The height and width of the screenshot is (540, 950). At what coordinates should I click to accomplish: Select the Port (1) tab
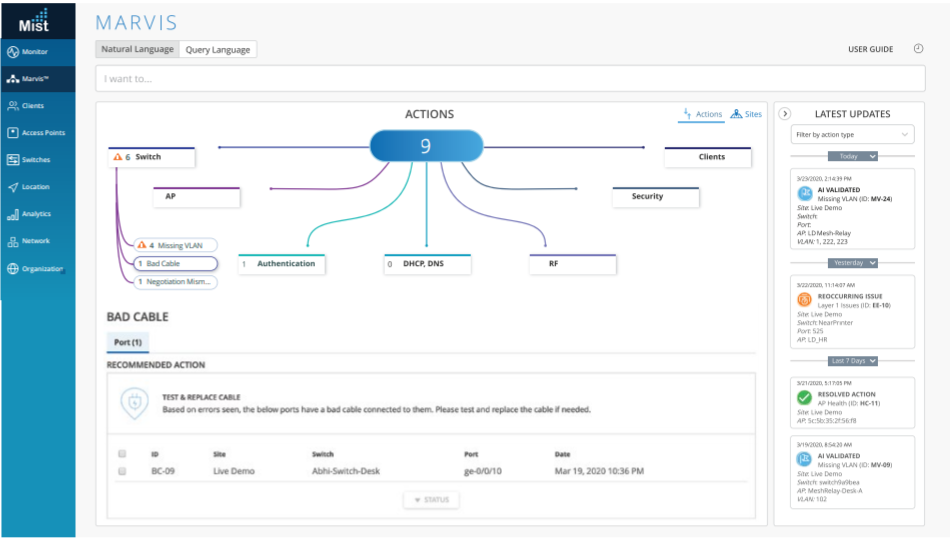pos(128,342)
